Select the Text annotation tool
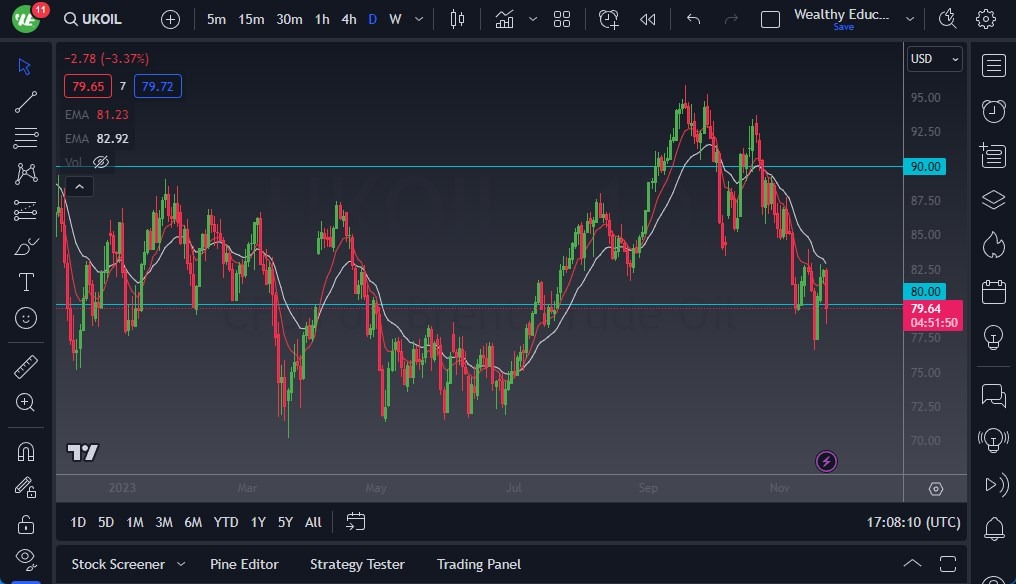The width and height of the screenshot is (1016, 584). (25, 282)
